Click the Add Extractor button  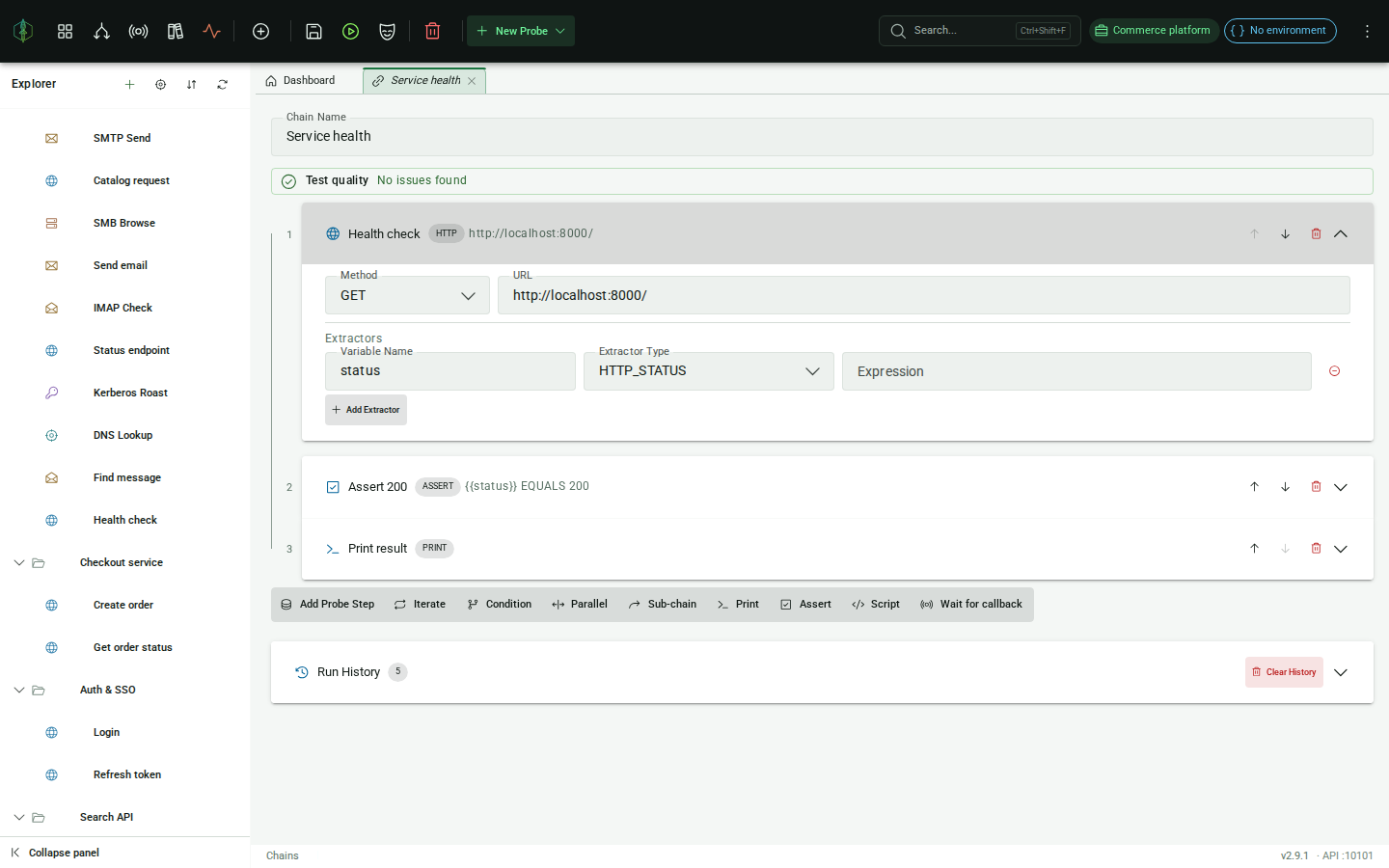click(x=366, y=410)
